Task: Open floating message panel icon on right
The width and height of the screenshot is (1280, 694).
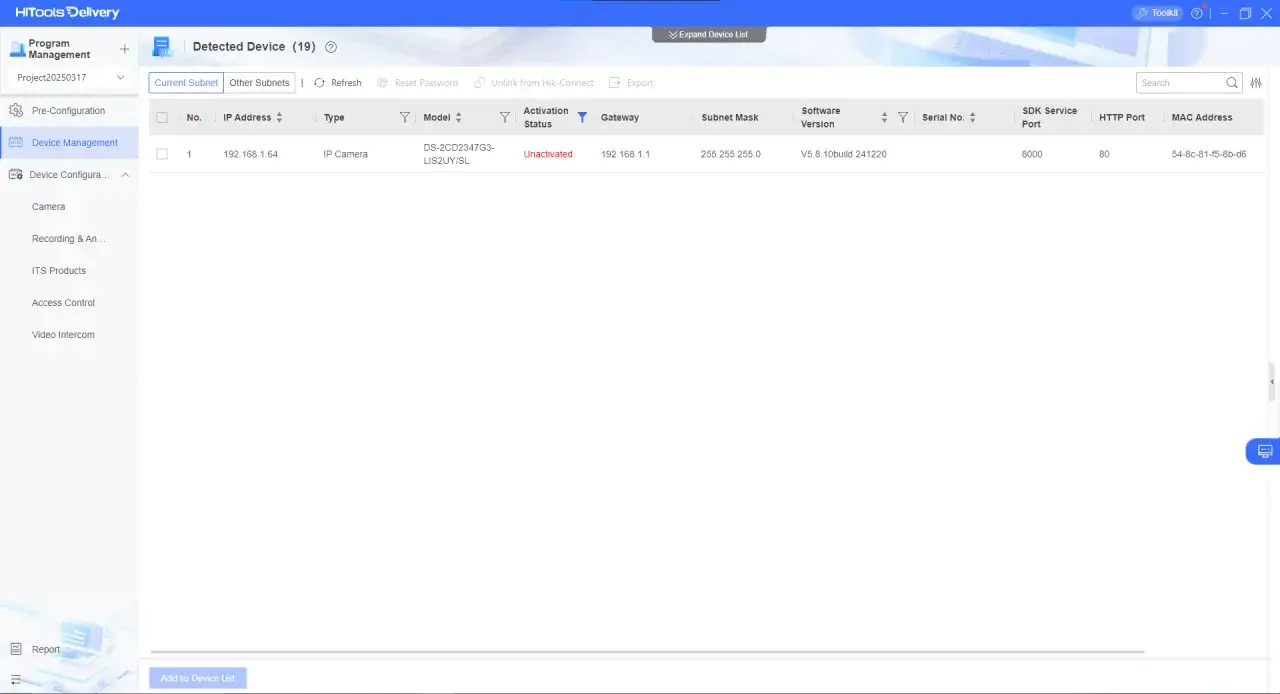Action: click(1264, 451)
